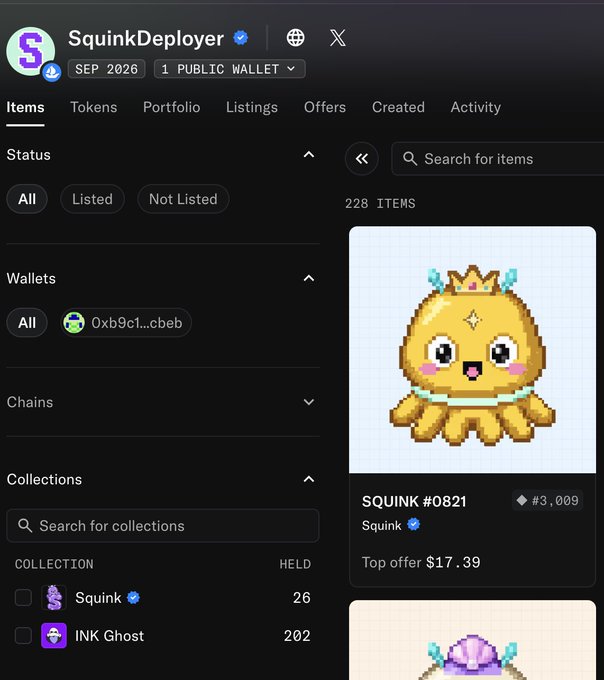The height and width of the screenshot is (680, 604).
Task: Switch to the Portfolio tab
Action: coord(172,107)
